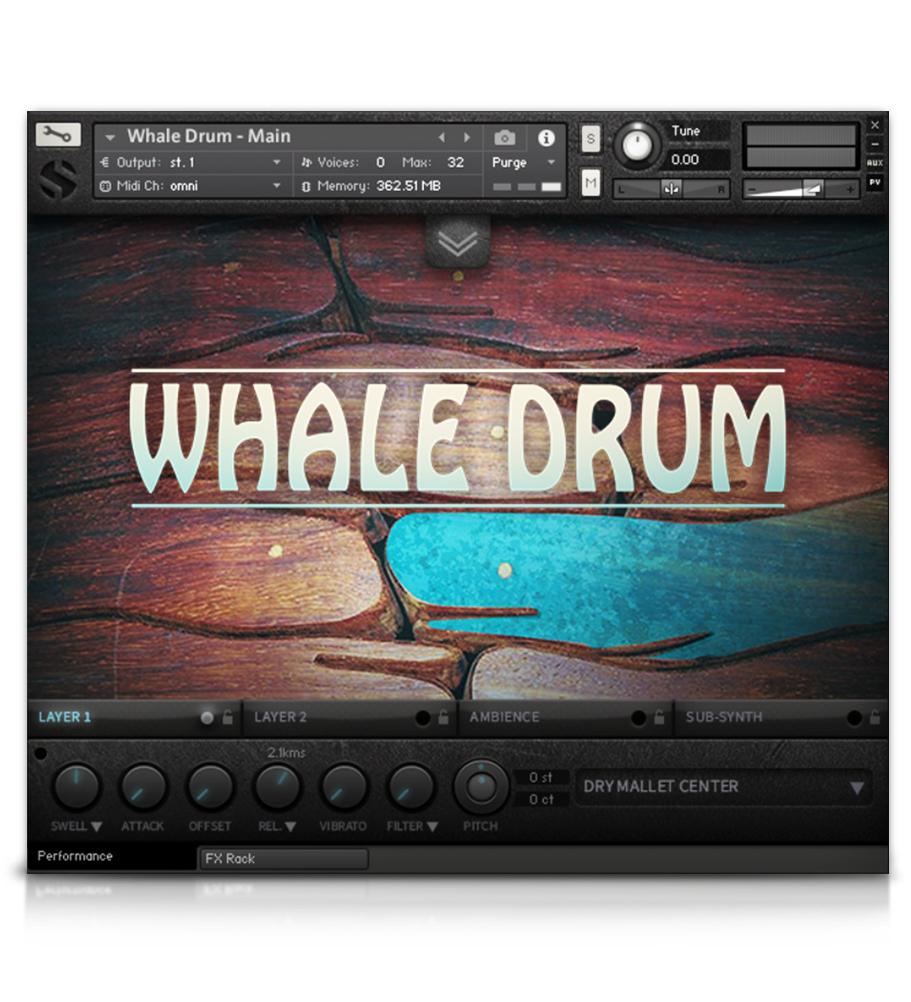Open the FX Rack tab
The image size is (911, 1002).
click(283, 859)
